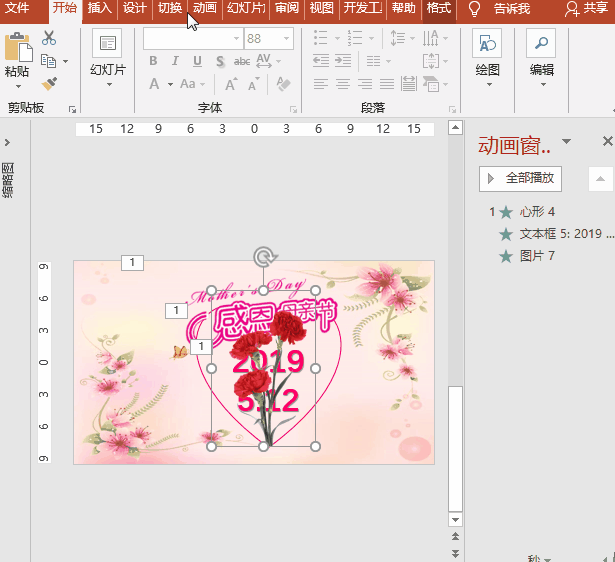Switch to the Review tab
The image size is (615, 562).
point(287,8)
